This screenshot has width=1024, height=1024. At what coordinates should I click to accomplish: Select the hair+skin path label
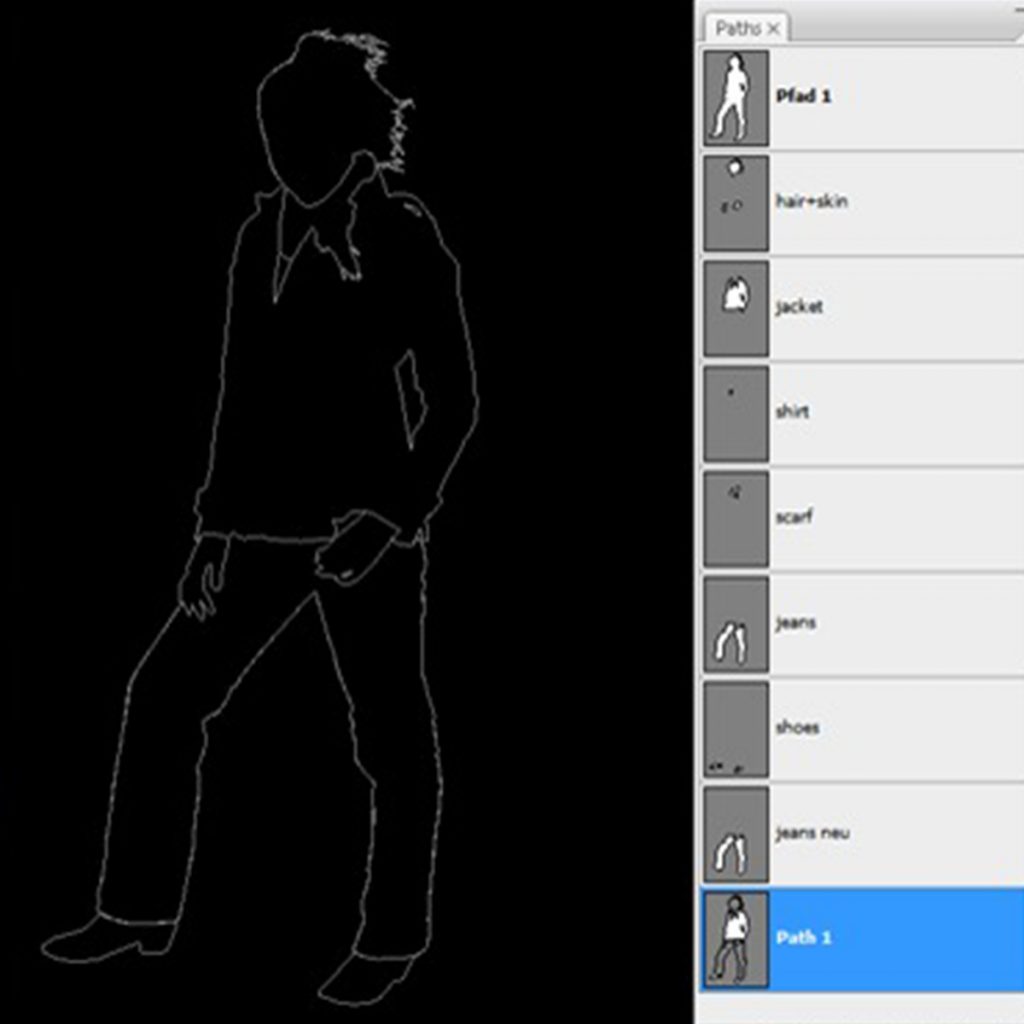click(811, 202)
